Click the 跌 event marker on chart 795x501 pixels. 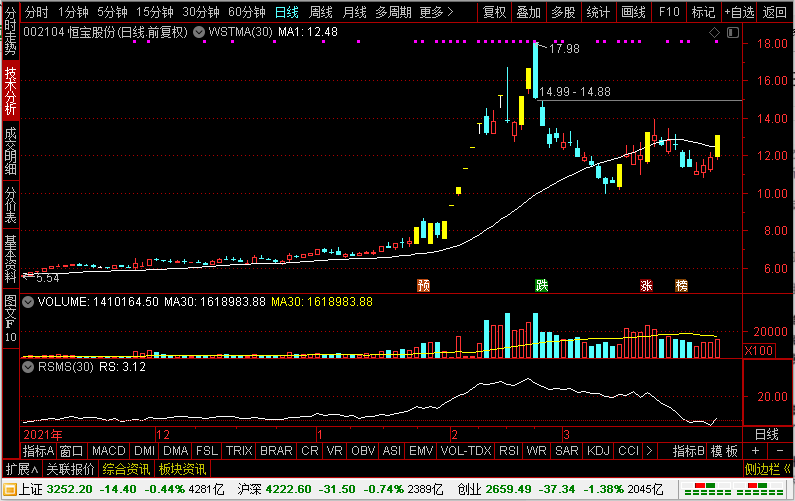pyautogui.click(x=541, y=285)
